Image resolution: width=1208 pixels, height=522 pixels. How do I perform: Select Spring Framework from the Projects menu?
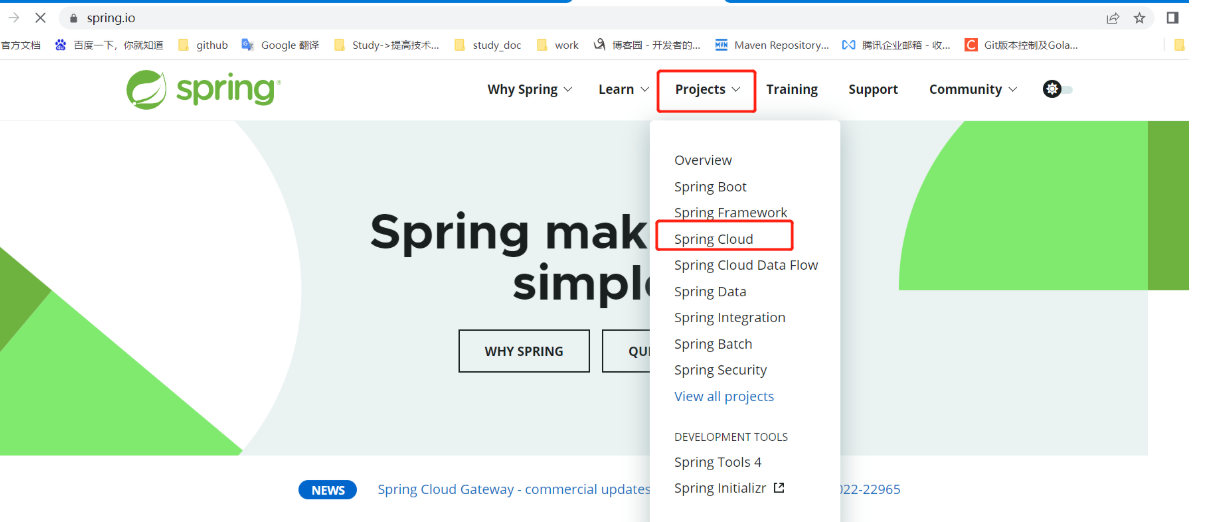[x=731, y=213]
